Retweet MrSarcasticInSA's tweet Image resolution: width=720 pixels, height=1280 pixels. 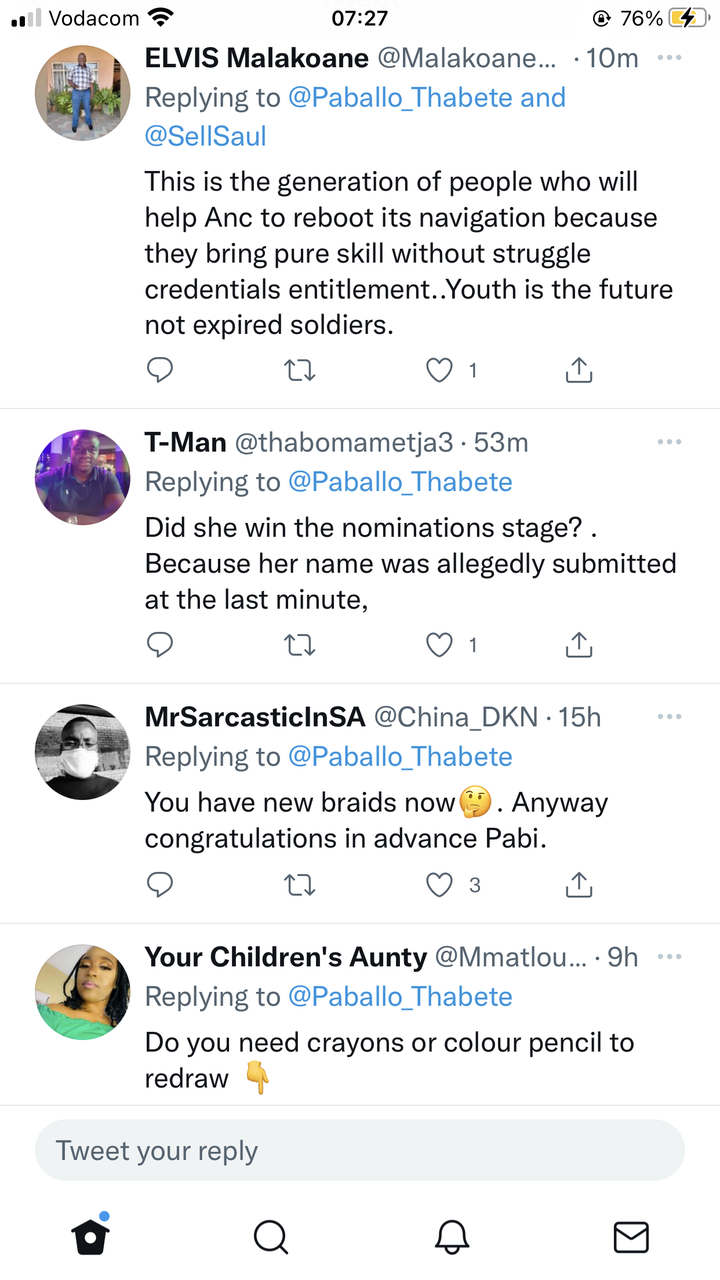[300, 885]
